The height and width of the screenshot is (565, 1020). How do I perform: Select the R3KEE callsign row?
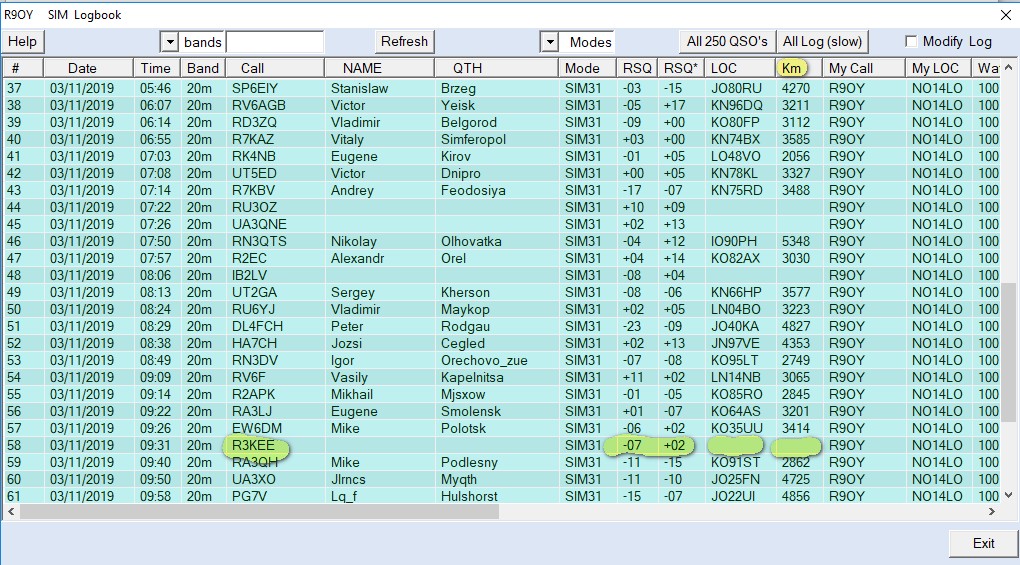click(253, 446)
